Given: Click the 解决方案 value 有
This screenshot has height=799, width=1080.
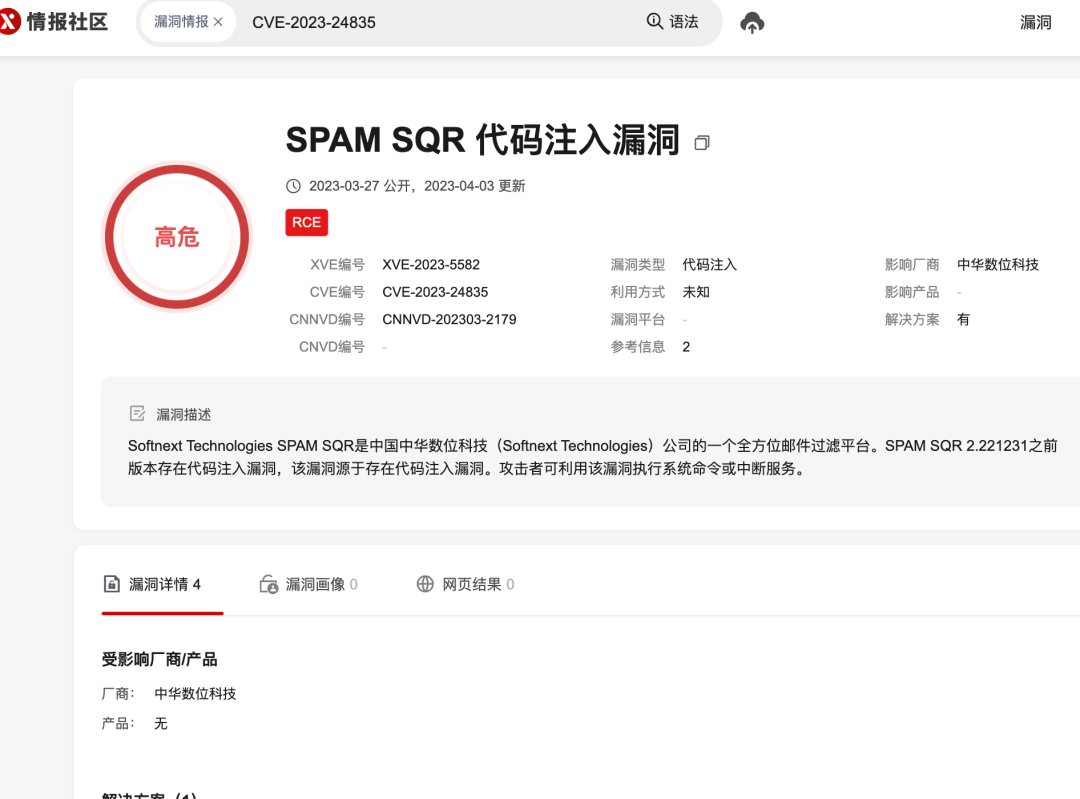Looking at the screenshot, I should pos(963,320).
